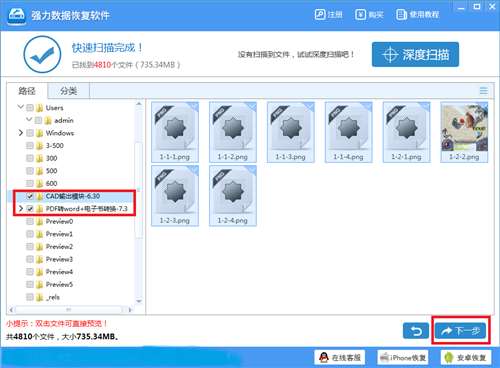
Task: Select the CAD输出模块-6.30 folder name
Action: [x=73, y=196]
